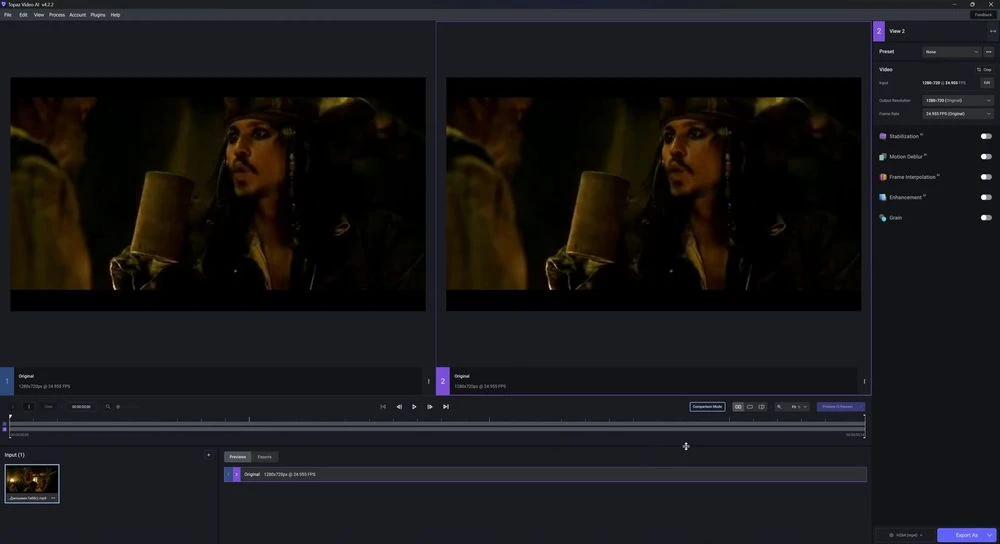This screenshot has width=1000, height=544.
Task: Open the Output Resolution dropdown
Action: pyautogui.click(x=958, y=101)
